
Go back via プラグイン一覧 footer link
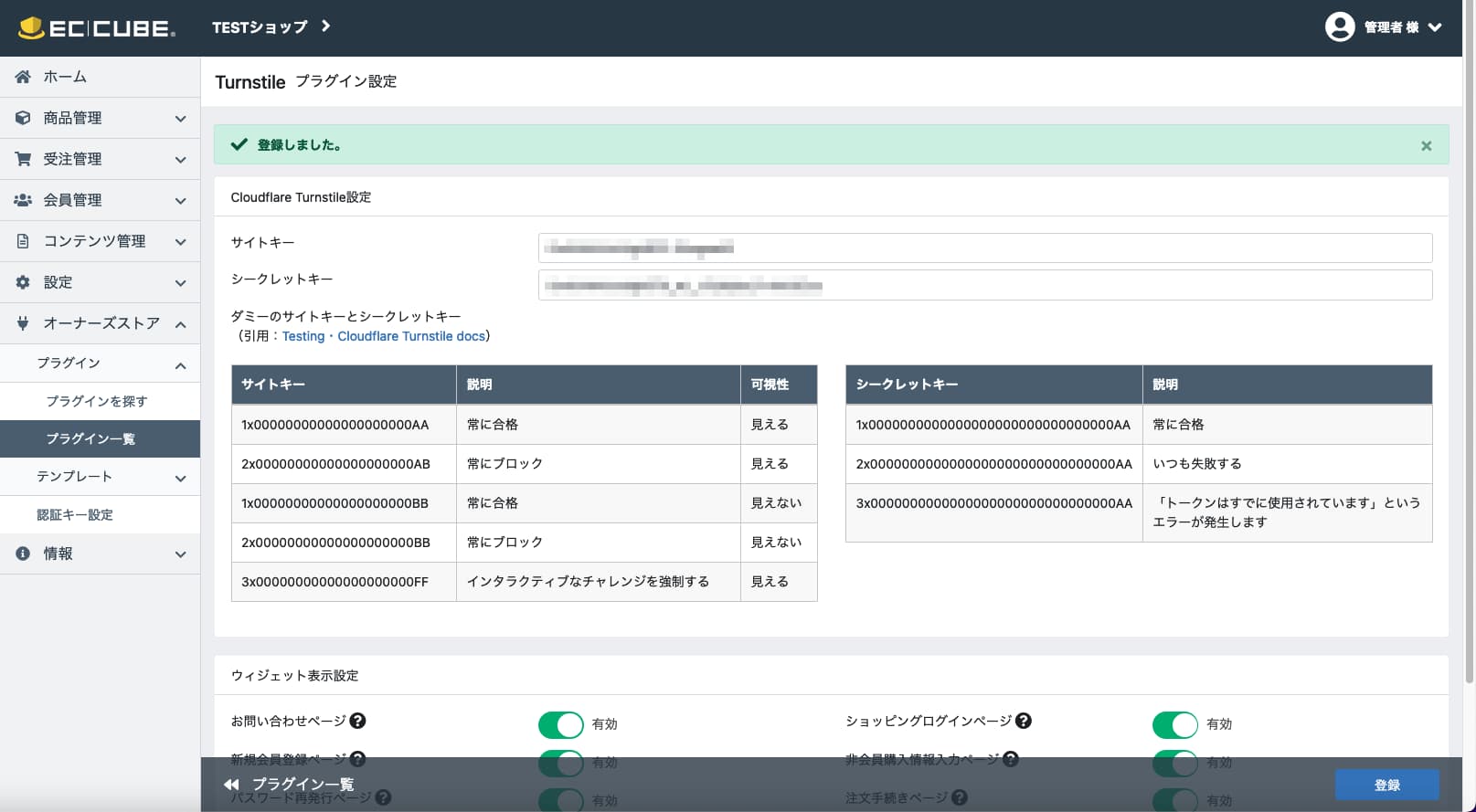(303, 785)
